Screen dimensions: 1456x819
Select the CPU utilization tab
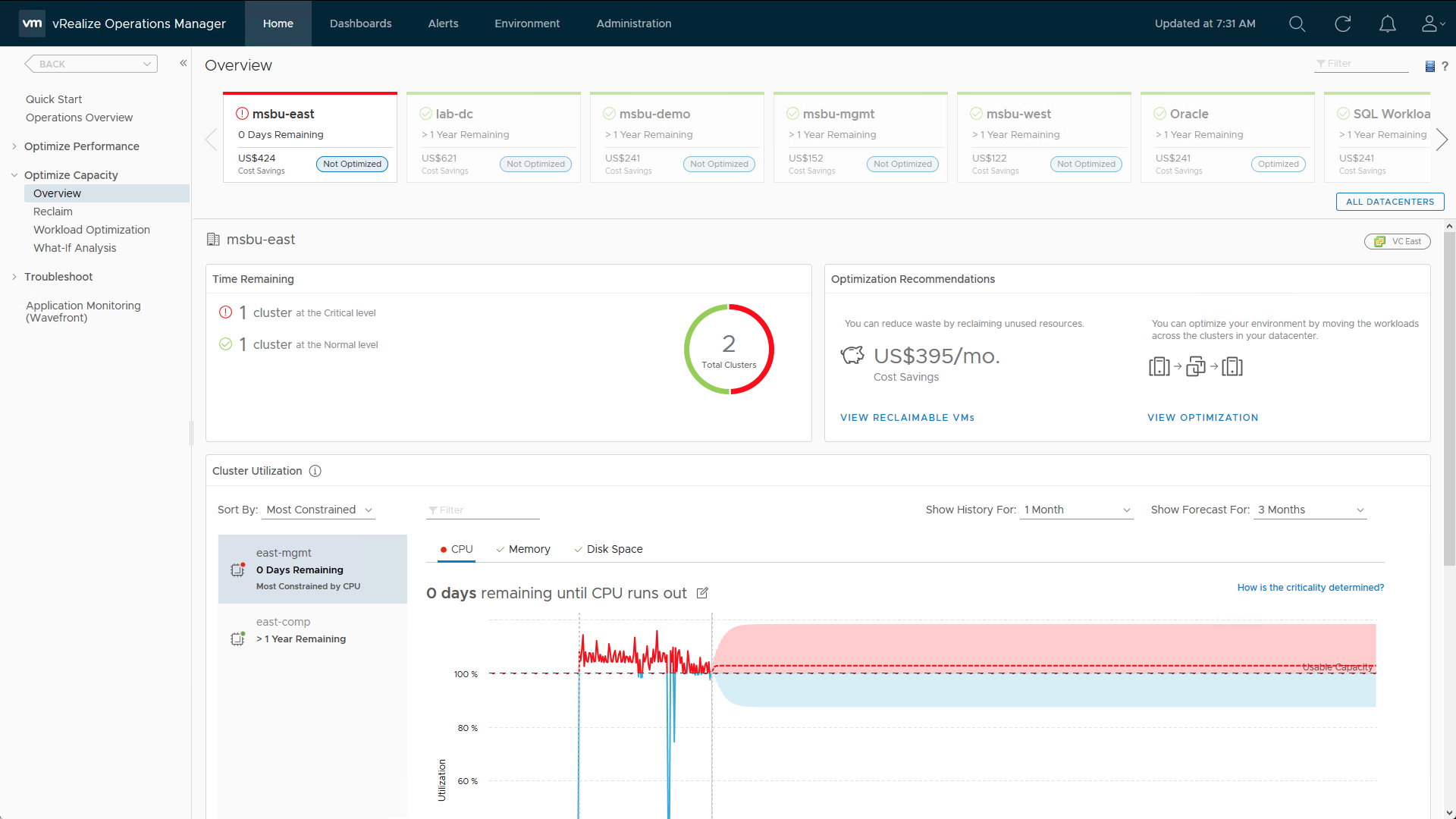[456, 549]
